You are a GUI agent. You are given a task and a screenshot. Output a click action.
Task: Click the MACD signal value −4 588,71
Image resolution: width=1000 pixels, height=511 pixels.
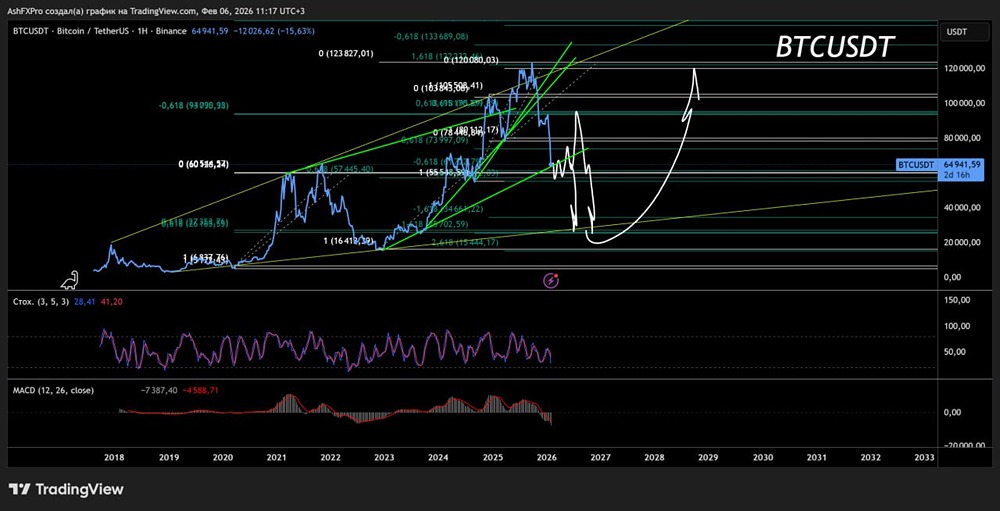[201, 390]
